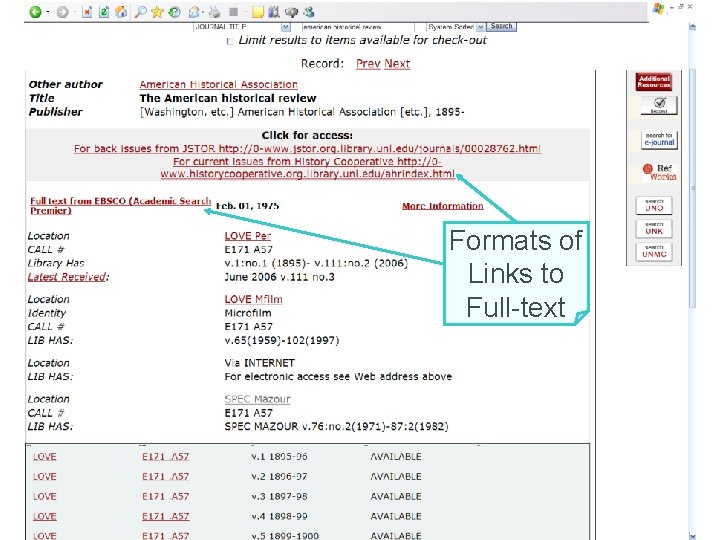The image size is (720, 540).
Task: Click the LOVE link in v.1 1895-96 row
Action: (x=45, y=456)
